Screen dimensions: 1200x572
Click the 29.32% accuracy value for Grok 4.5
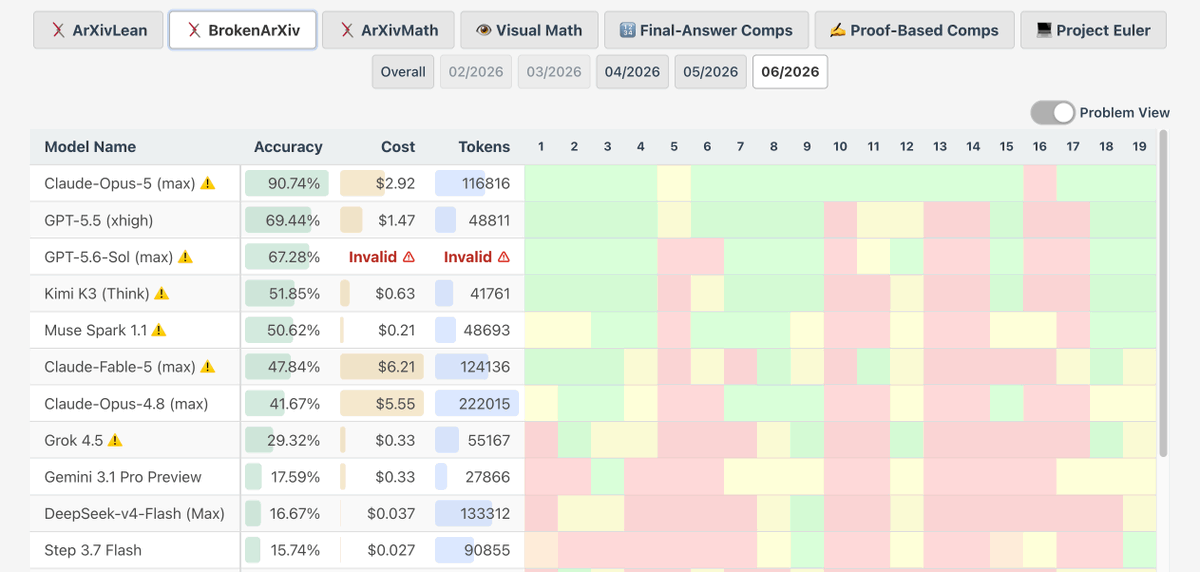click(x=293, y=440)
